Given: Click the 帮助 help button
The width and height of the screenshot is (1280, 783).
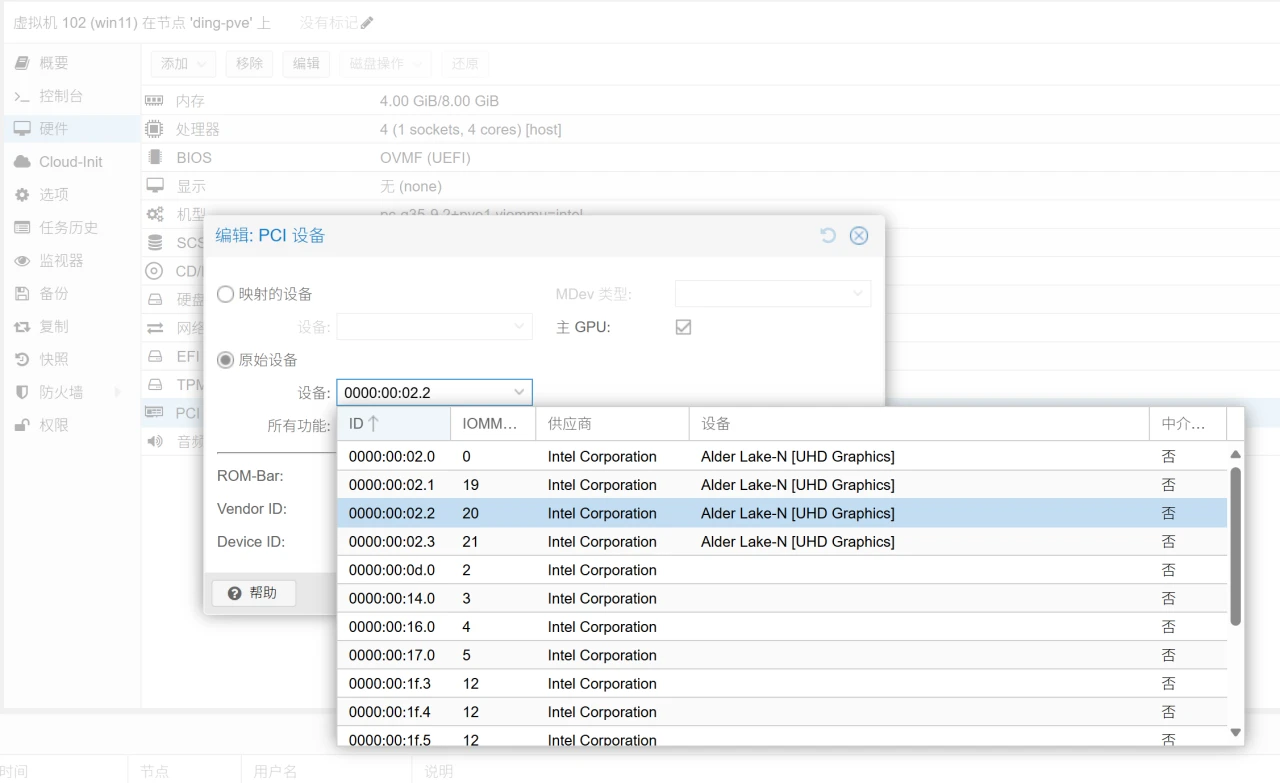Looking at the screenshot, I should click(x=252, y=593).
